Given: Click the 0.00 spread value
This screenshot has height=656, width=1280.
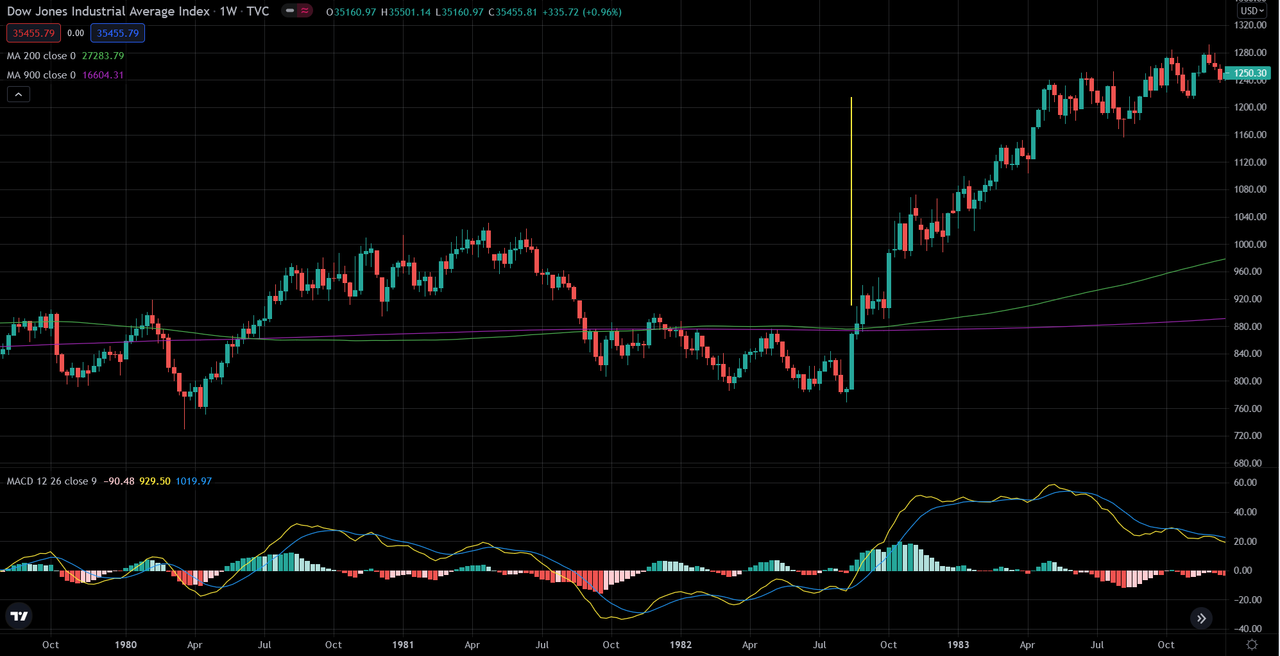Looking at the screenshot, I should pyautogui.click(x=75, y=33).
